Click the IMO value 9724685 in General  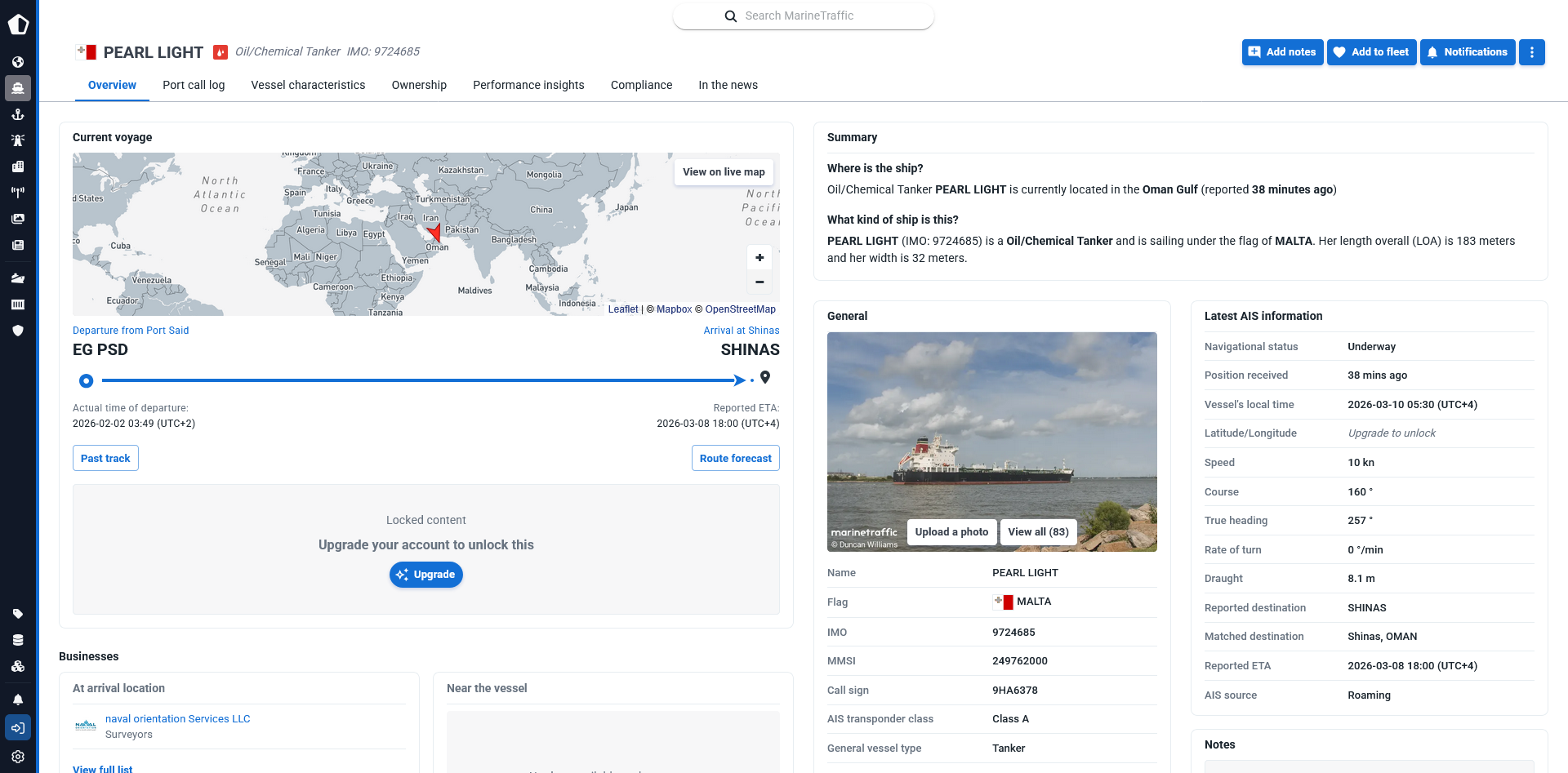1013,633
